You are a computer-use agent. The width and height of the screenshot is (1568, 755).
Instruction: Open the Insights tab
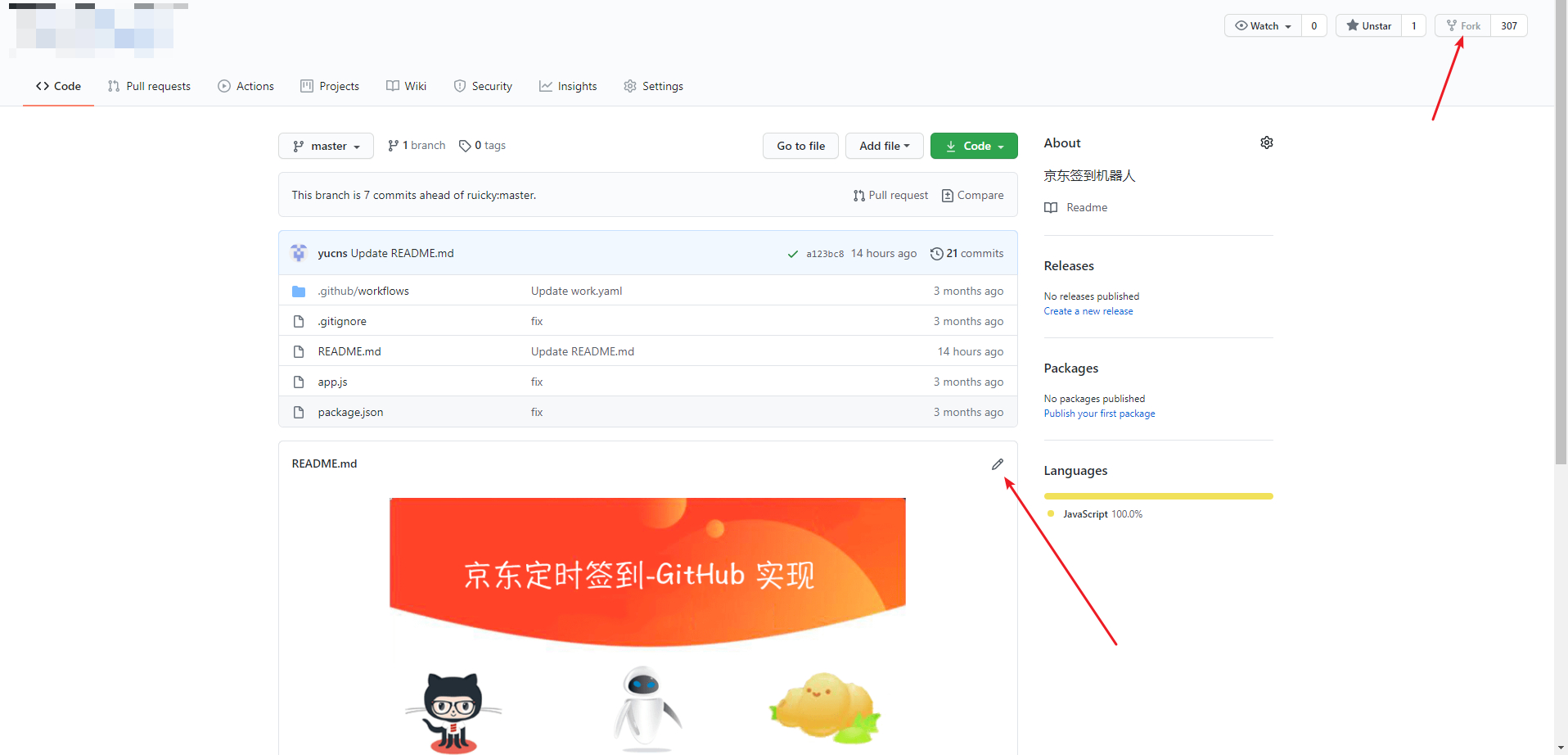tap(568, 86)
